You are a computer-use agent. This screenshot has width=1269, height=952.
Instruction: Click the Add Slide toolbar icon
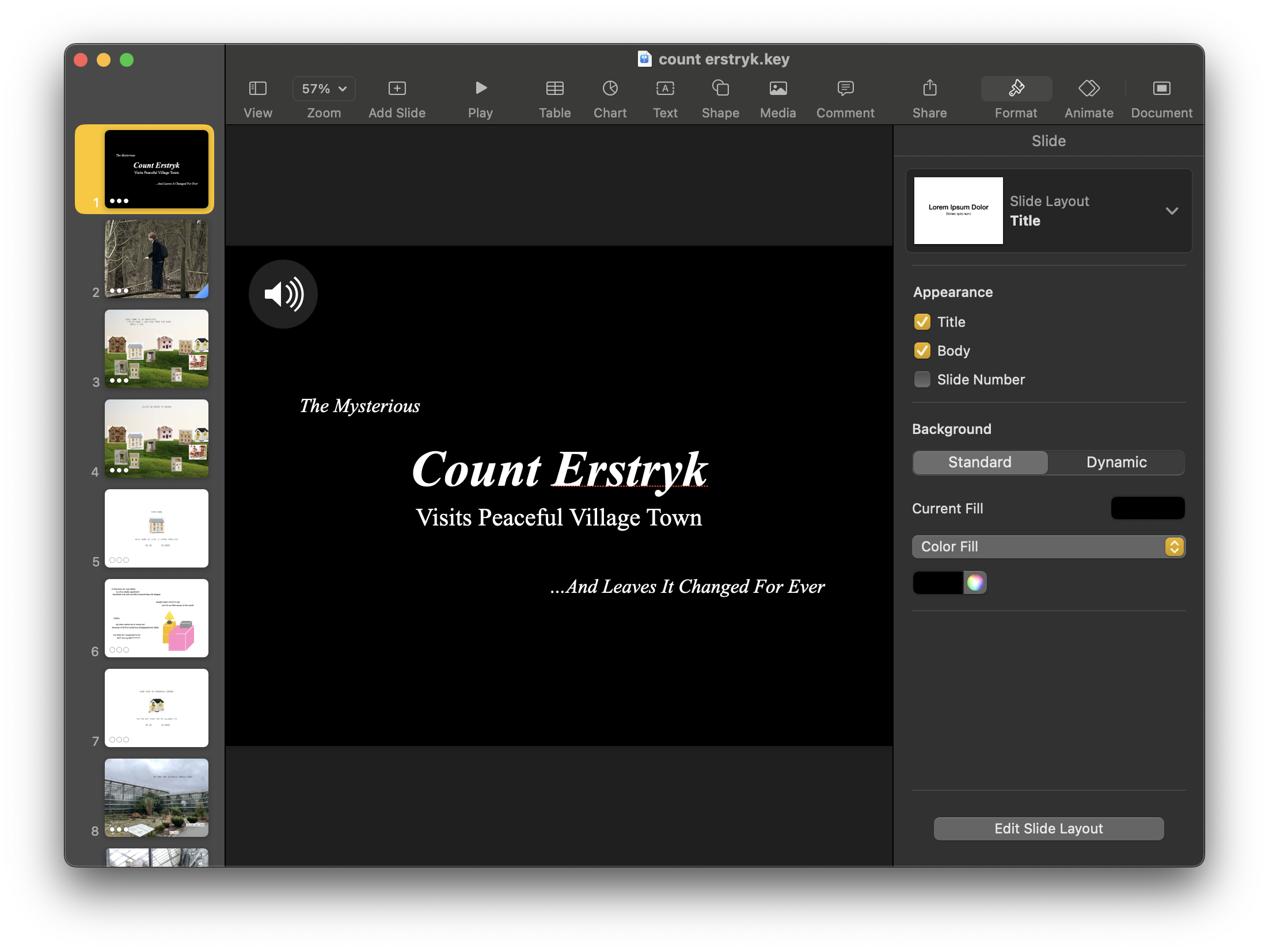[397, 89]
